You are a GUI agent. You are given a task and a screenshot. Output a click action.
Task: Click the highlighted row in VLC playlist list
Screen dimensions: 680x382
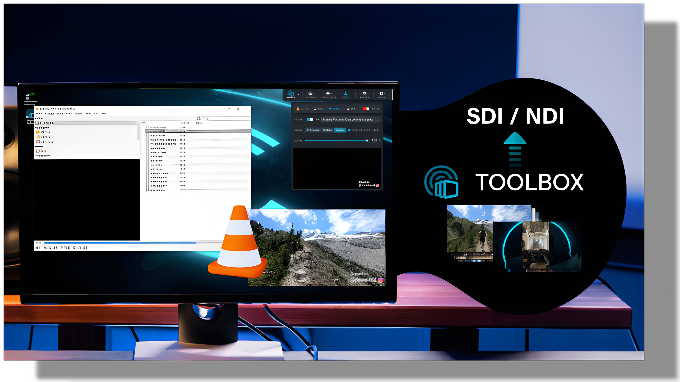(x=198, y=131)
